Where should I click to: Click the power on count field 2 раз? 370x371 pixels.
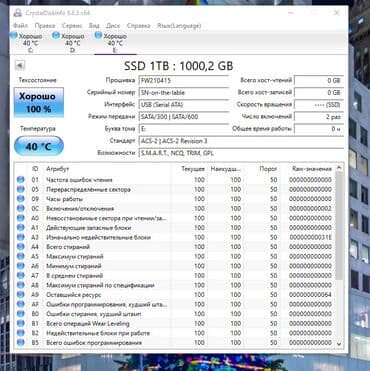coord(319,117)
